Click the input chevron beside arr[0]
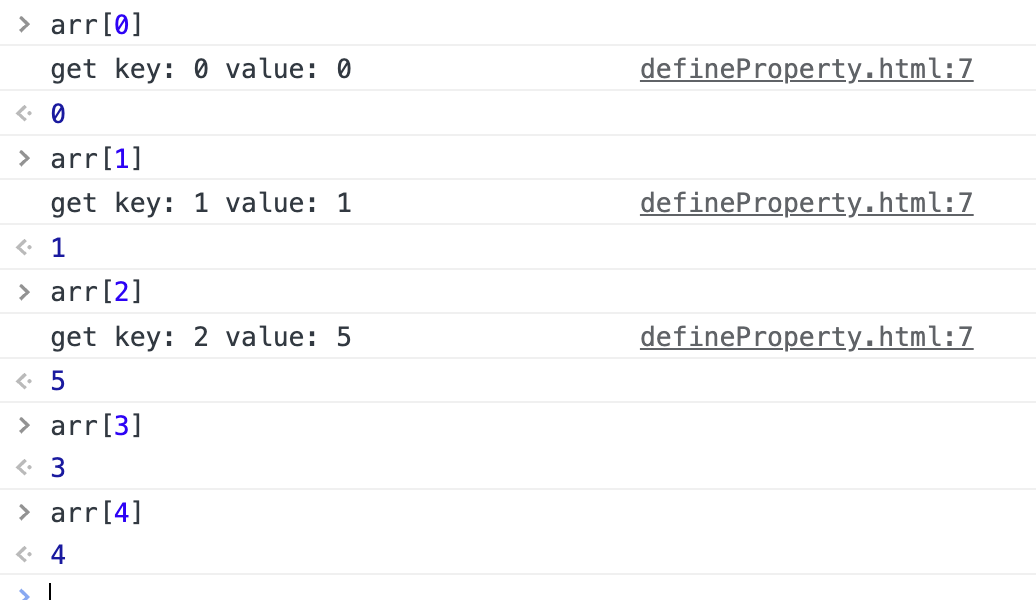This screenshot has height=600, width=1036. pos(25,25)
